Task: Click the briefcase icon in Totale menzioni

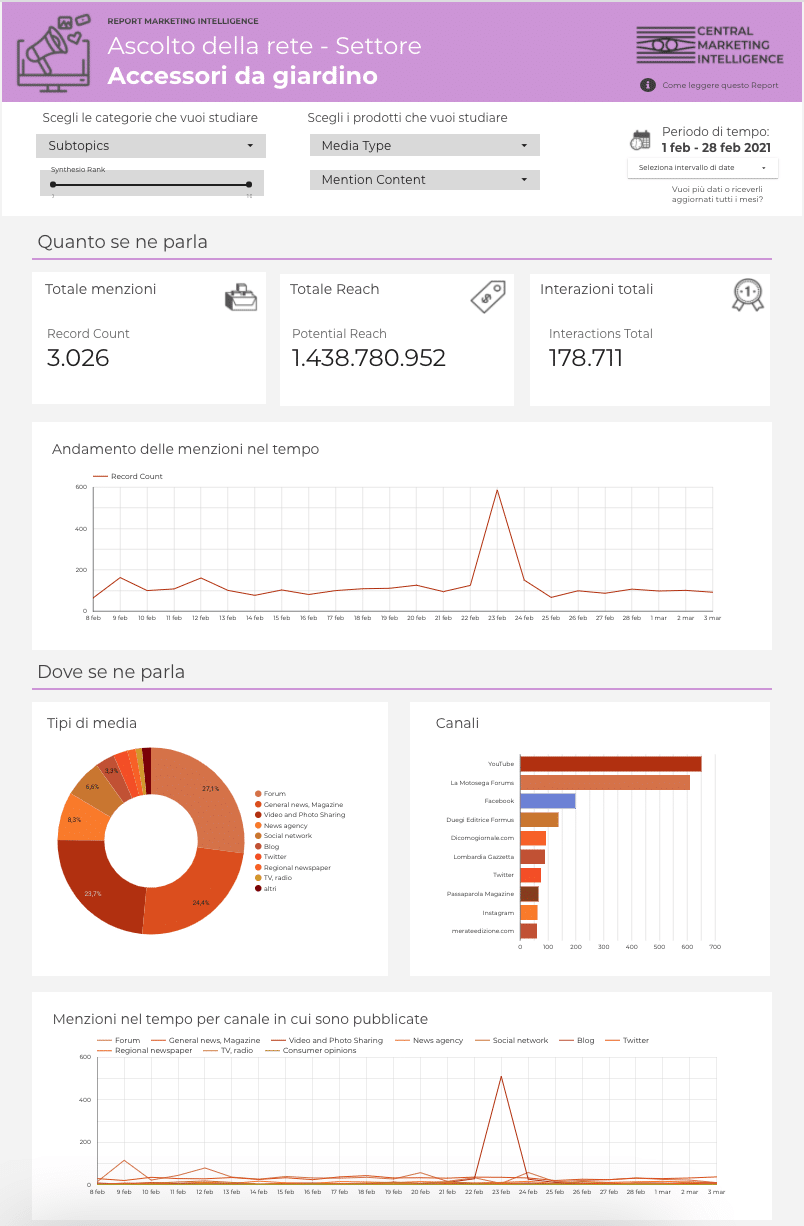Action: click(x=241, y=297)
